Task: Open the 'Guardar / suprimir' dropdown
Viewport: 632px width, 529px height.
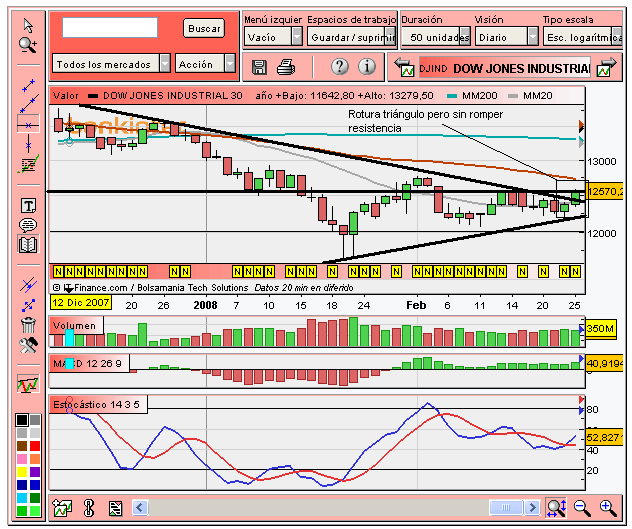Action: pos(351,37)
